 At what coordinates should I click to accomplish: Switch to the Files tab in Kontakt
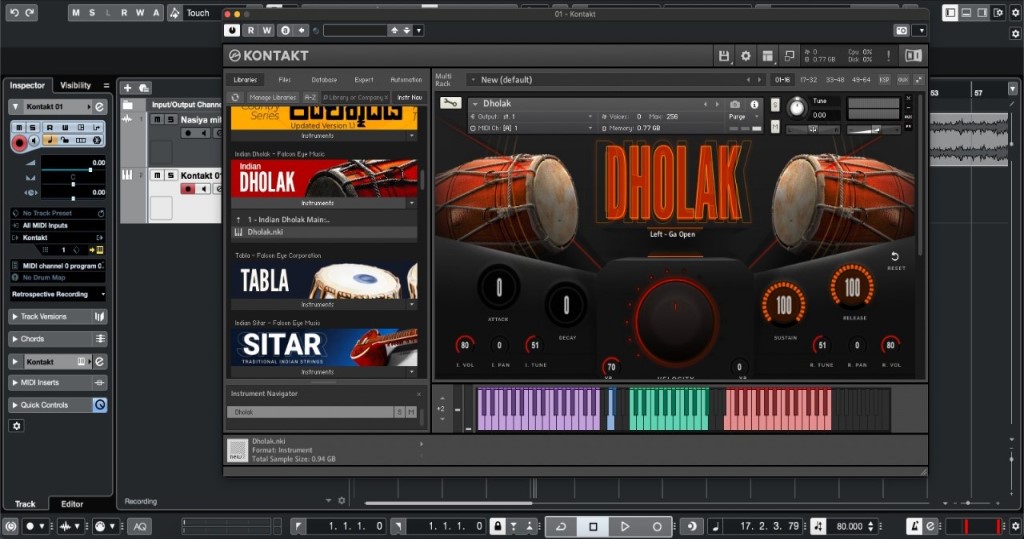(284, 79)
